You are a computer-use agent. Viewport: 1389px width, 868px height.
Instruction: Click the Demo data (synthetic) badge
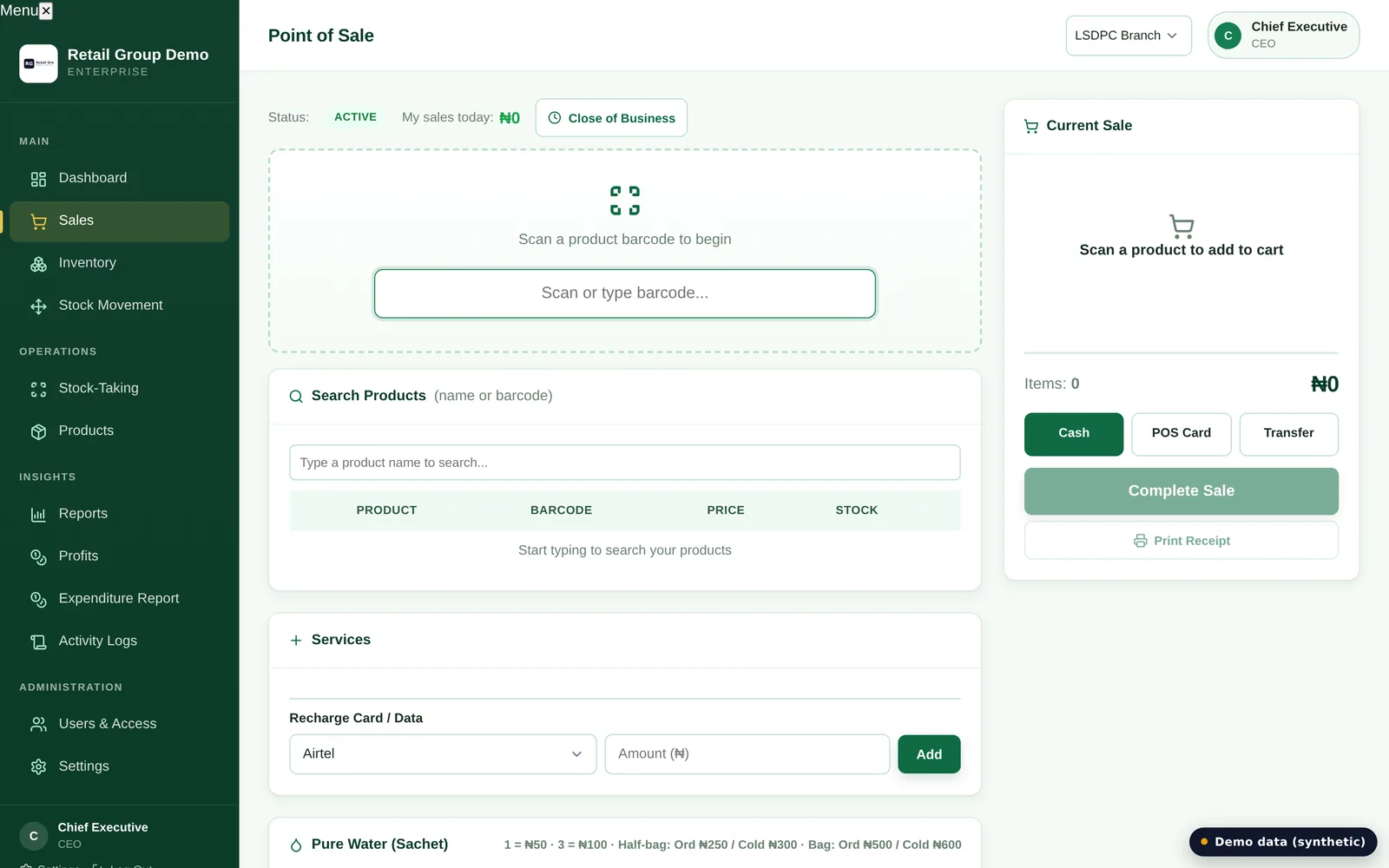(x=1283, y=842)
